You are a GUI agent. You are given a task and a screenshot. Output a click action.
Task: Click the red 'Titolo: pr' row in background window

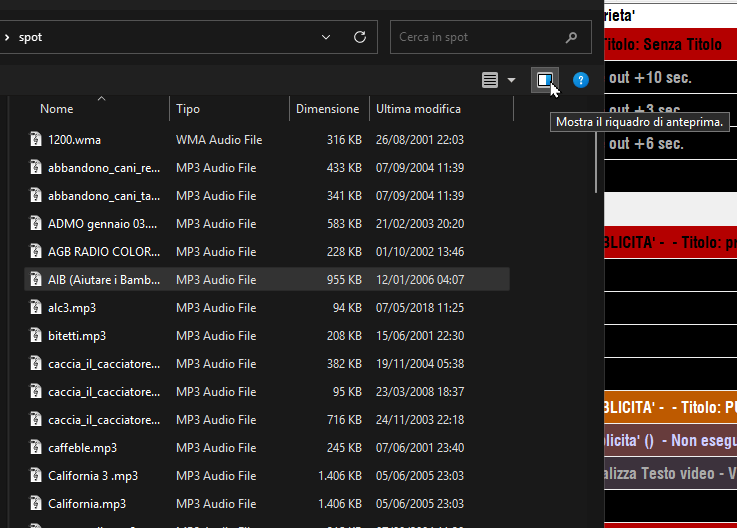[x=670, y=242]
